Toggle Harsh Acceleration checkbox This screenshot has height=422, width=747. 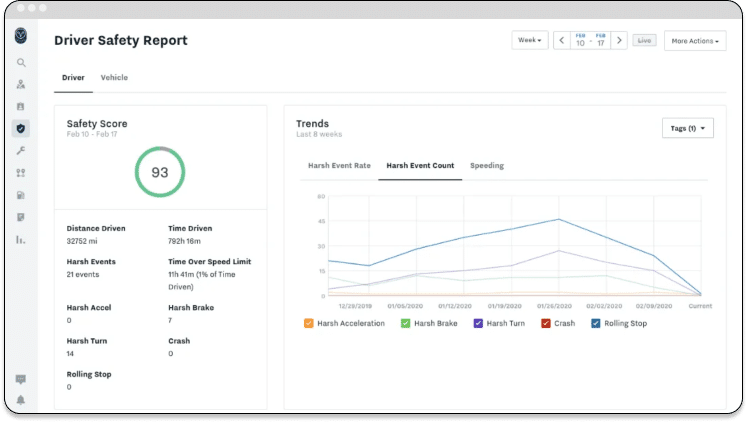tap(309, 323)
